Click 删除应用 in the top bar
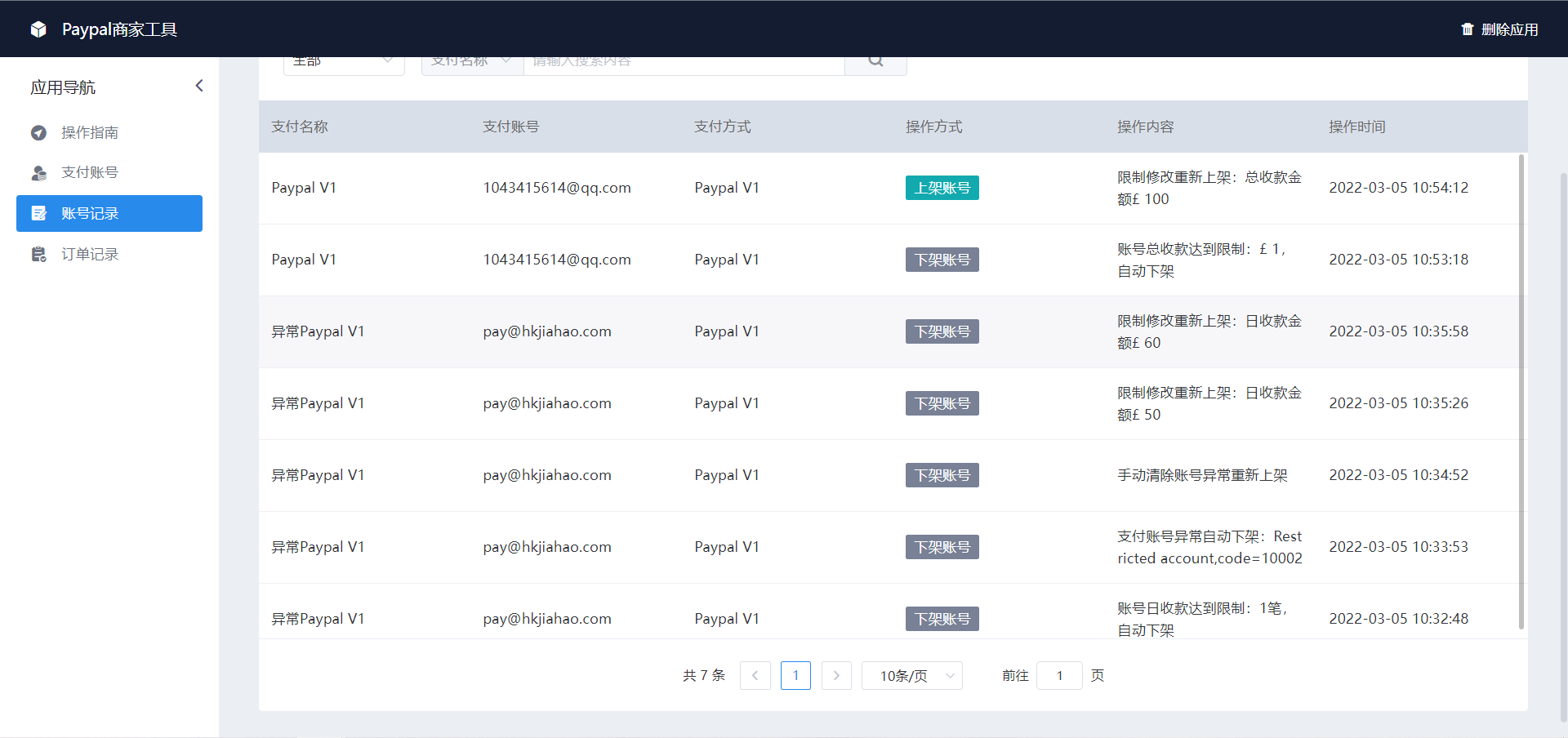Image resolution: width=1568 pixels, height=738 pixels. (x=1499, y=29)
